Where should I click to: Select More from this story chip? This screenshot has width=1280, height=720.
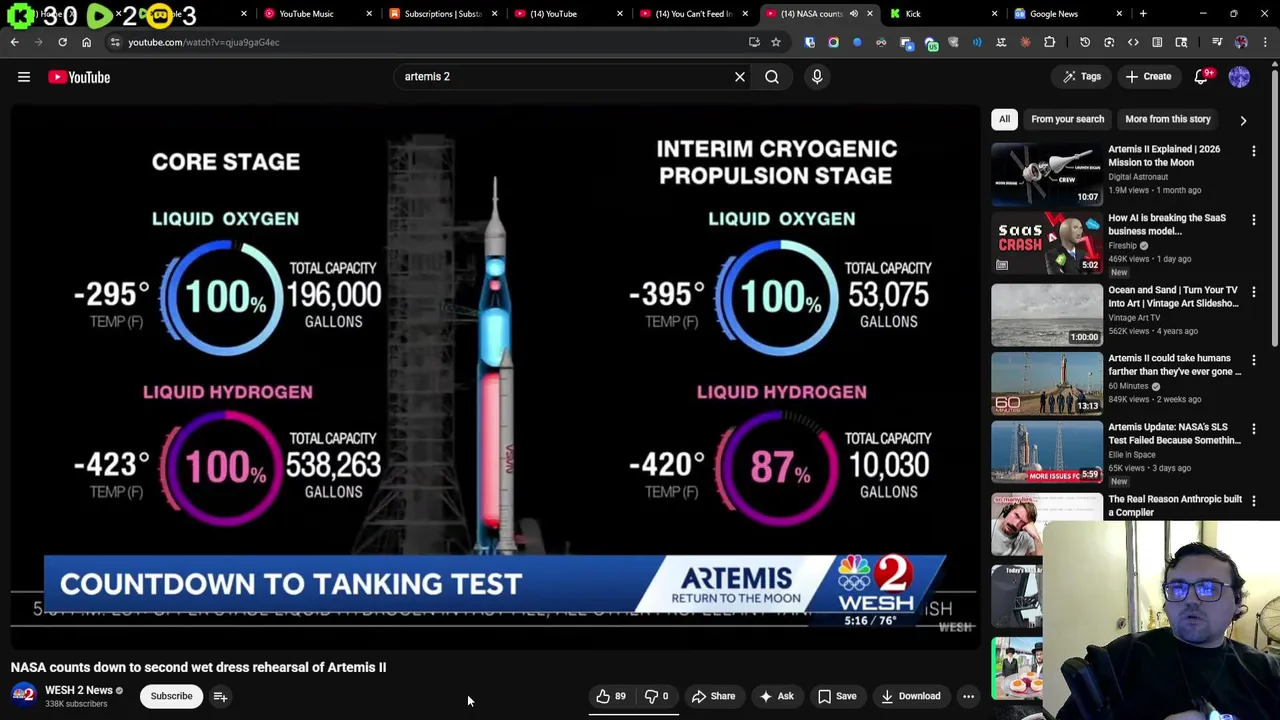click(x=1167, y=119)
